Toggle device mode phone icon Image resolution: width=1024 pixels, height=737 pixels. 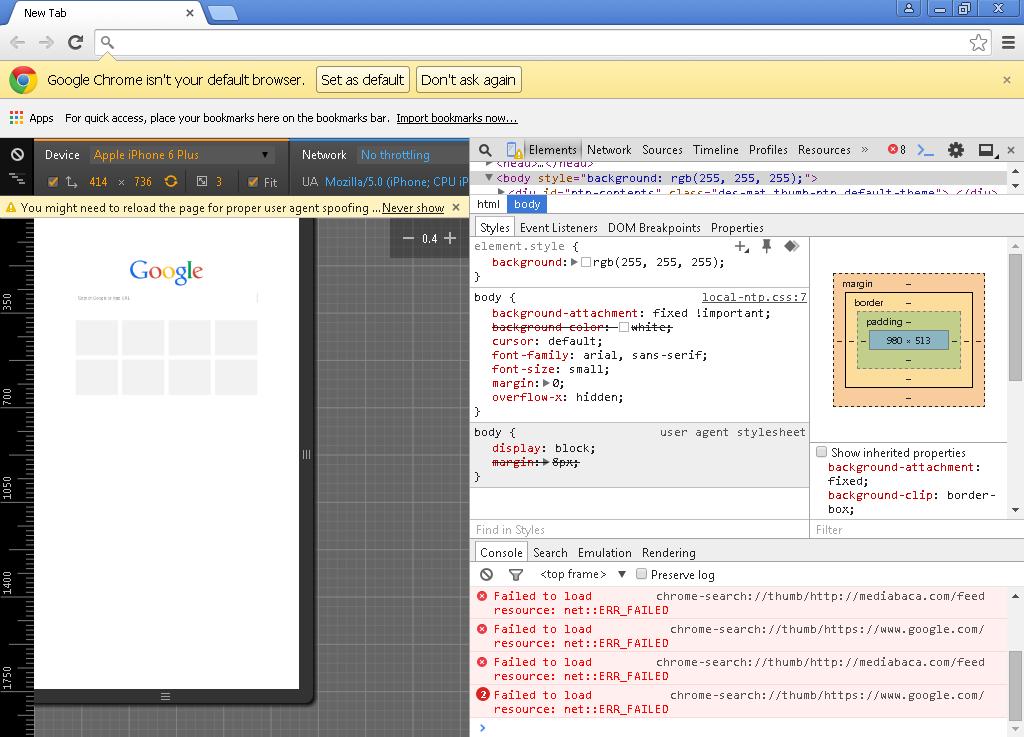pyautogui.click(x=514, y=150)
